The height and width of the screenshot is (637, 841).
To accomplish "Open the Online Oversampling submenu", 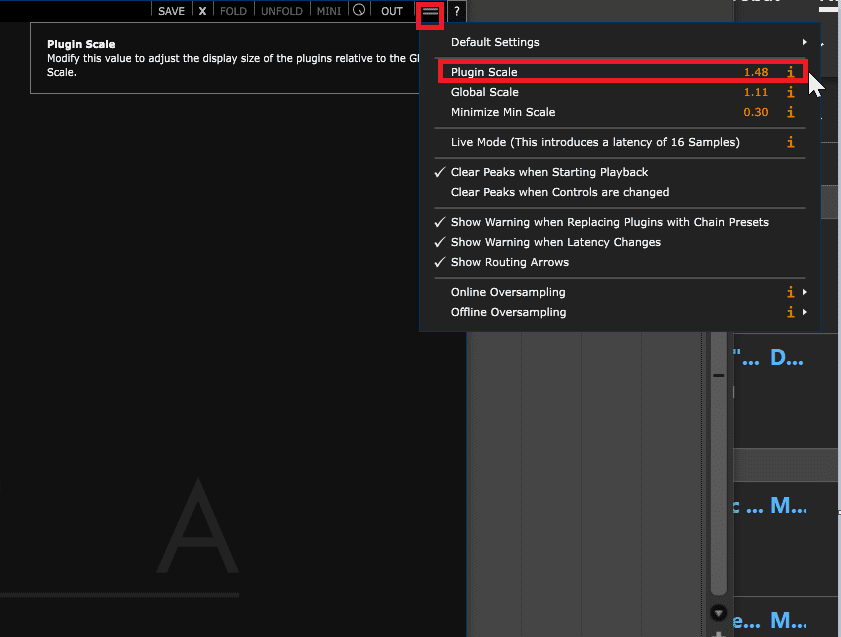I will (508, 292).
